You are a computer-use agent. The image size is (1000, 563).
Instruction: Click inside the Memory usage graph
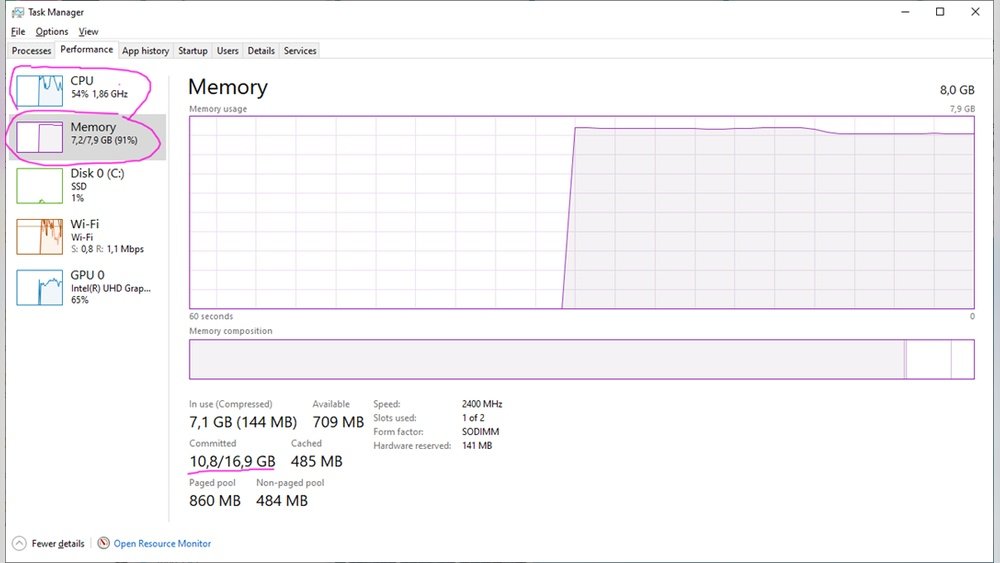click(x=581, y=212)
